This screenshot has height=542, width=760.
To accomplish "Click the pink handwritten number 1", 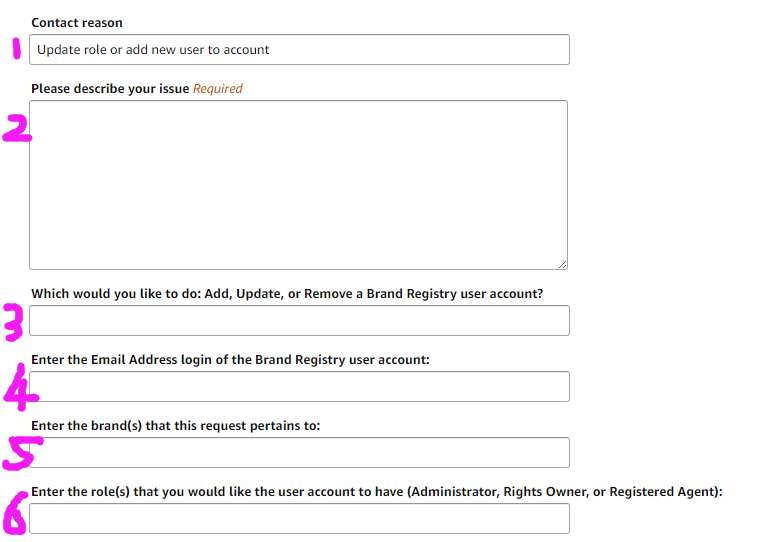I will tap(15, 48).
